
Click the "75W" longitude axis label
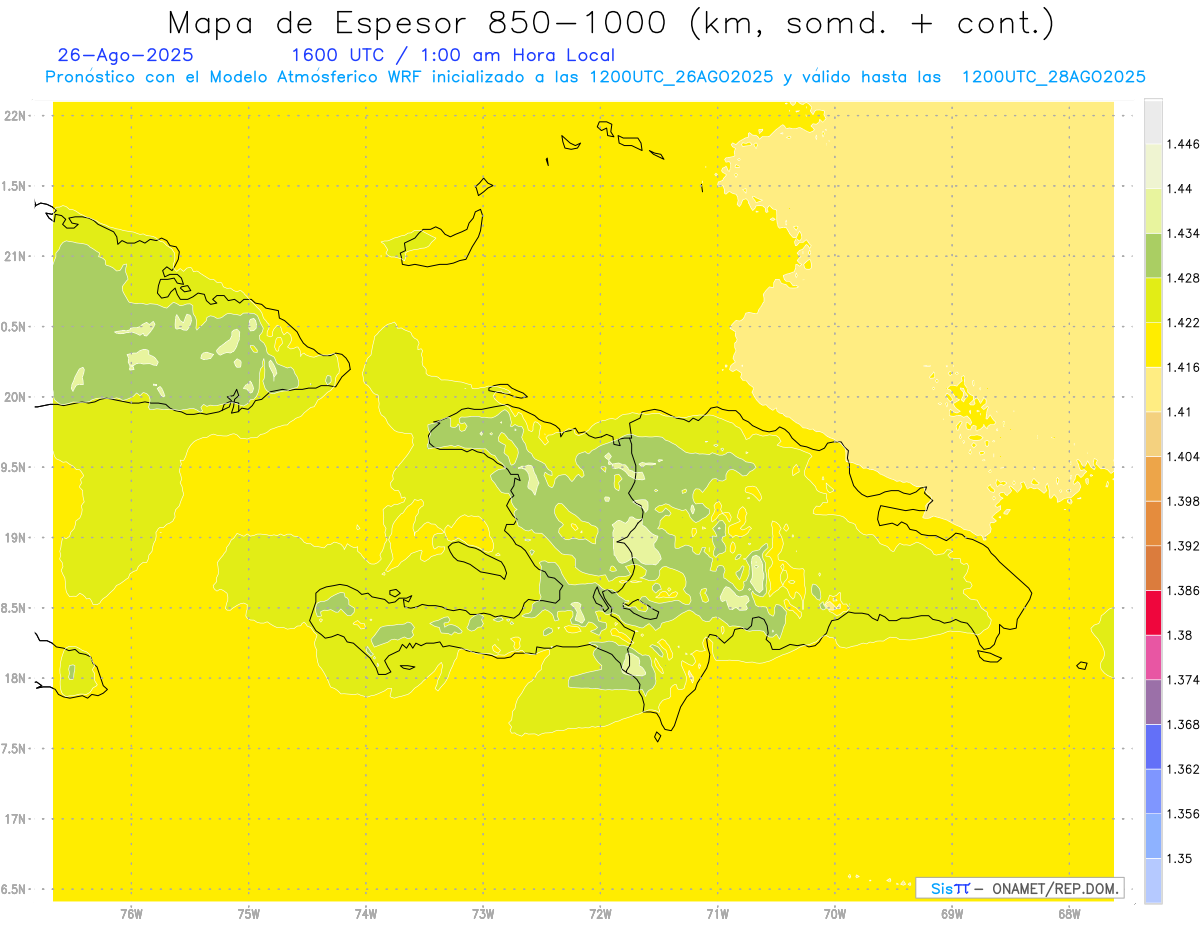click(248, 913)
